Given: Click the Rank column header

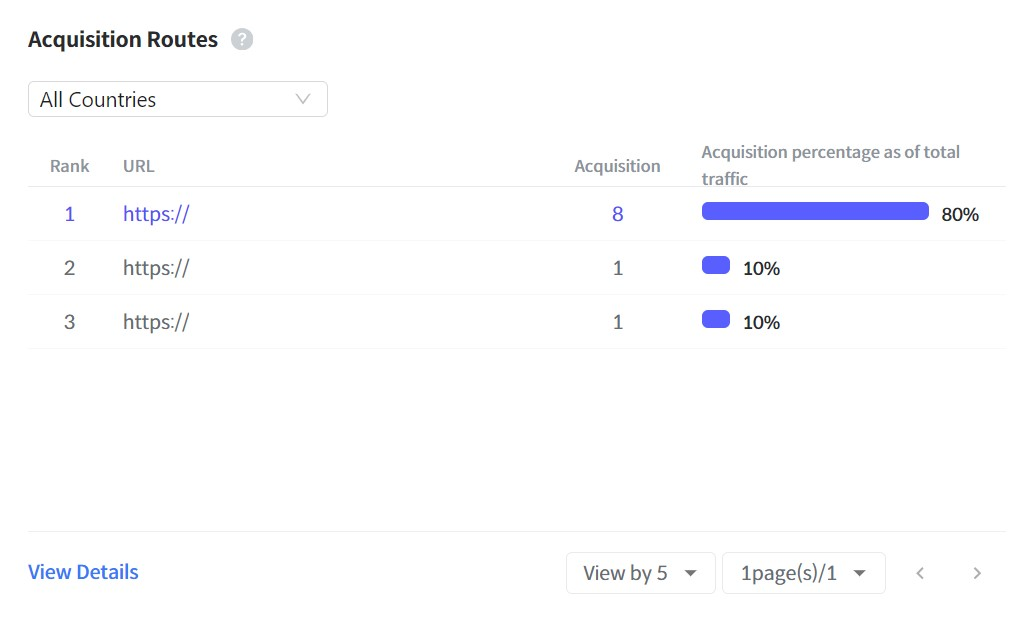Looking at the screenshot, I should click(x=69, y=166).
